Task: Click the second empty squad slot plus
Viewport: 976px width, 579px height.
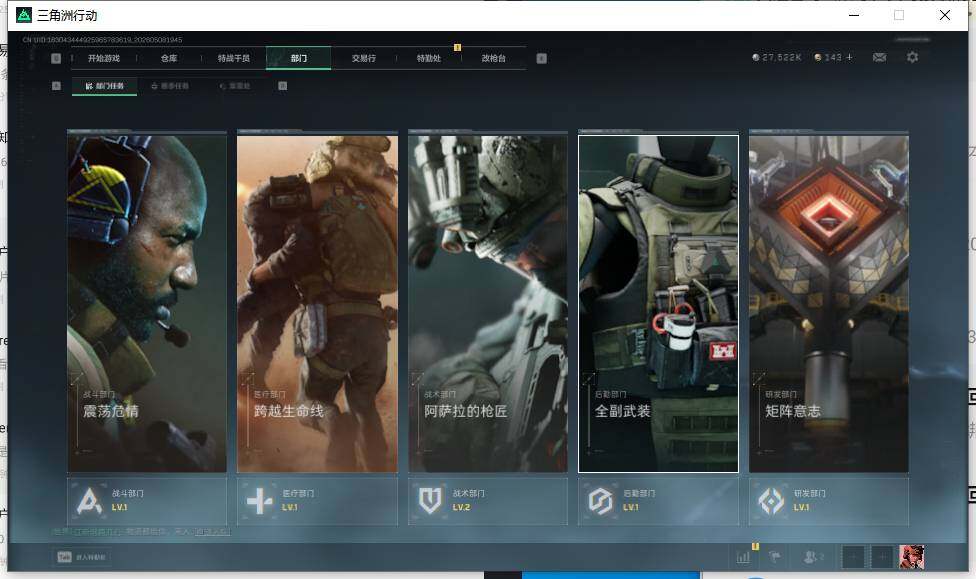Action: [x=882, y=557]
